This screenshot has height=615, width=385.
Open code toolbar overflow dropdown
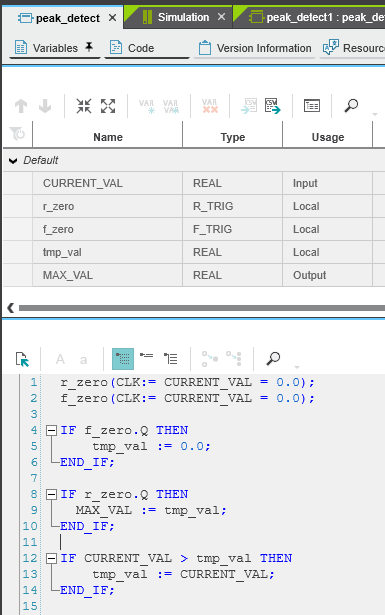[297, 367]
